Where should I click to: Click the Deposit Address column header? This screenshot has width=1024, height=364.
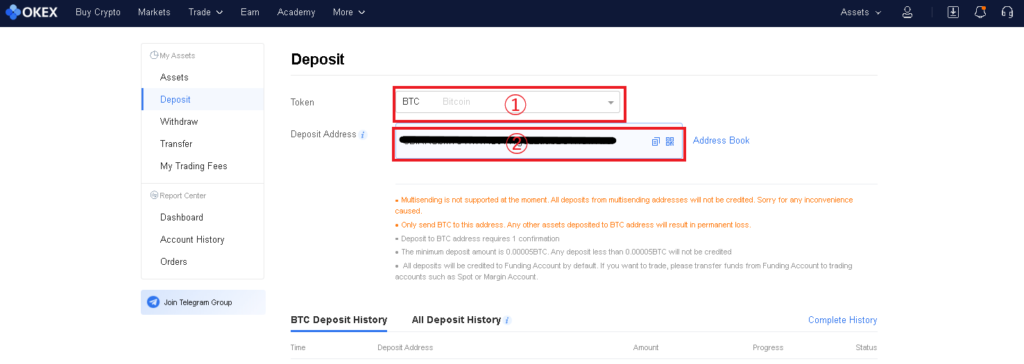pos(405,348)
